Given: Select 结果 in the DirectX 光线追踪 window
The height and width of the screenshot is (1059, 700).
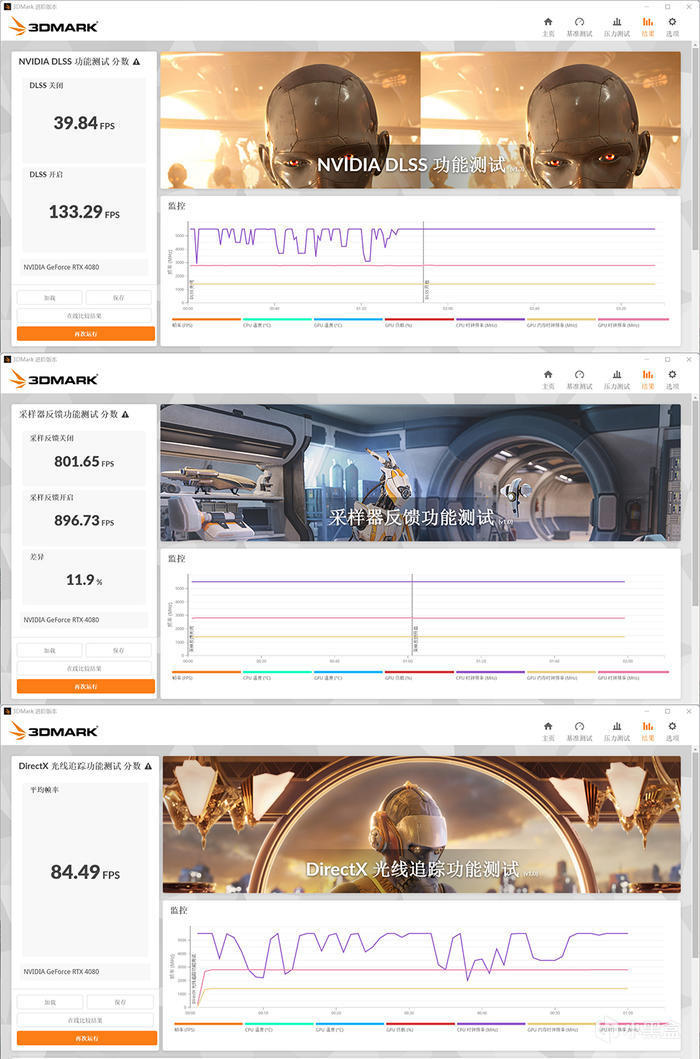Looking at the screenshot, I should pyautogui.click(x=648, y=731).
